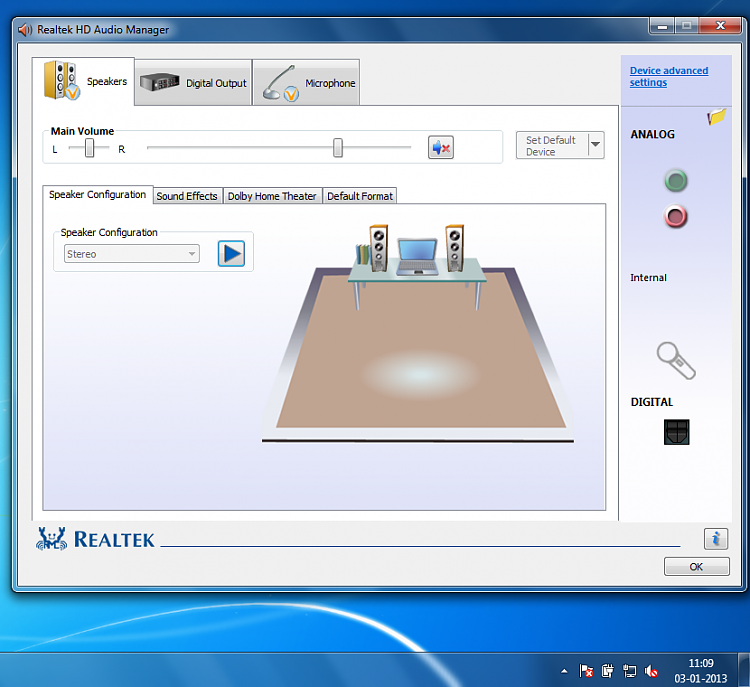Viewport: 750px width, 687px height.
Task: Open the Realtek information button
Action: click(x=716, y=539)
